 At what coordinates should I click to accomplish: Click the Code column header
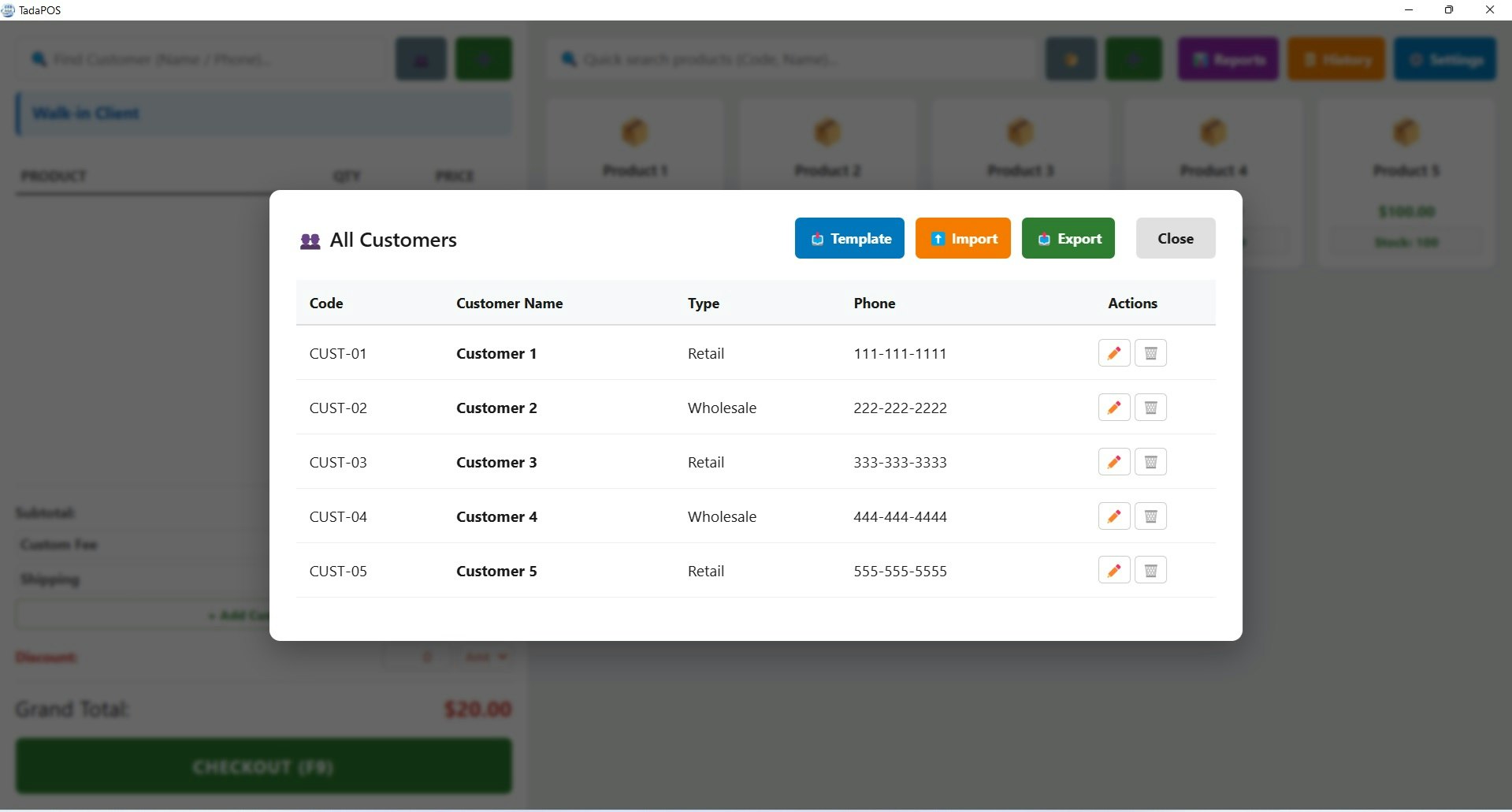coord(326,303)
